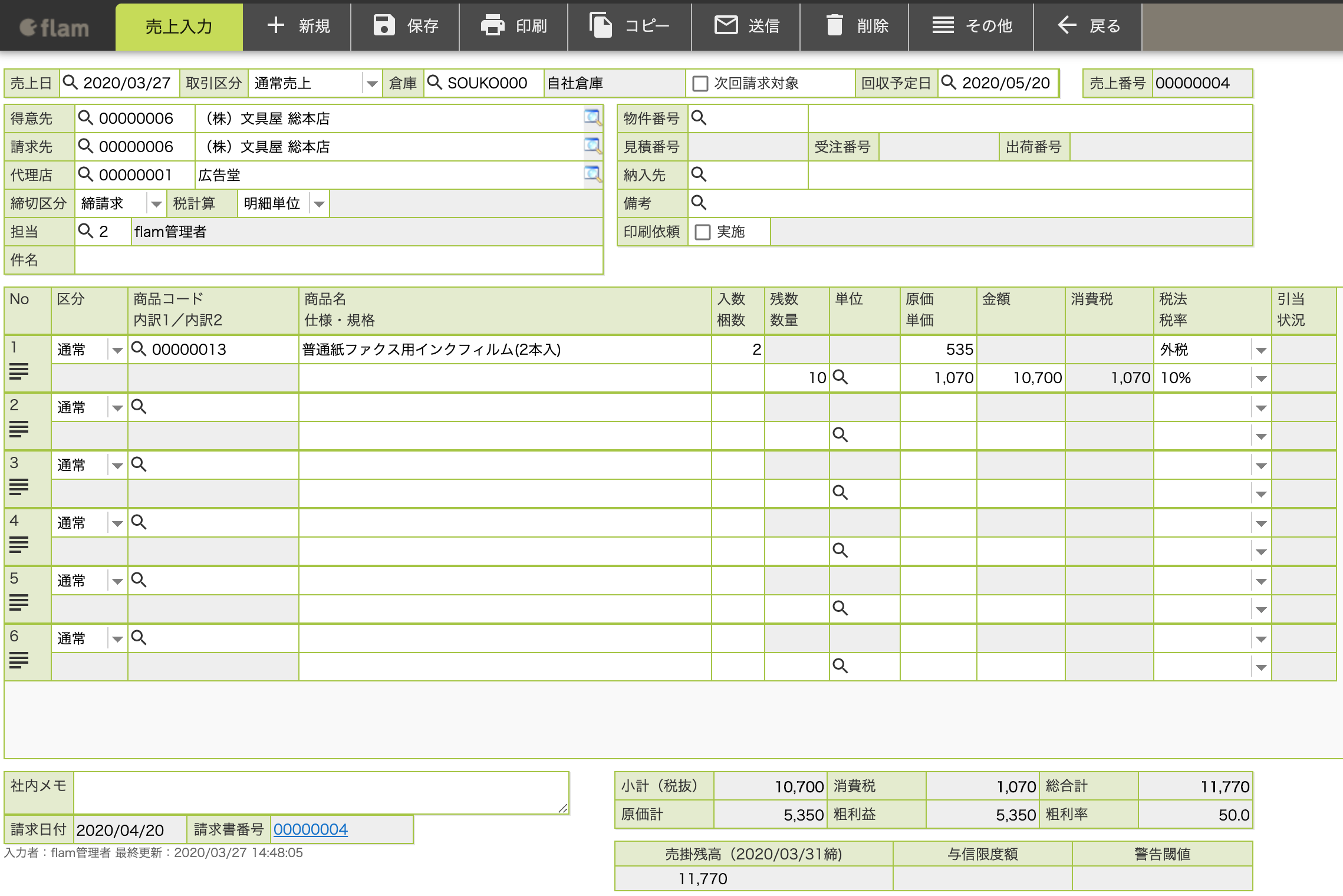Click row 1 quantity field showing 10

tap(796, 378)
